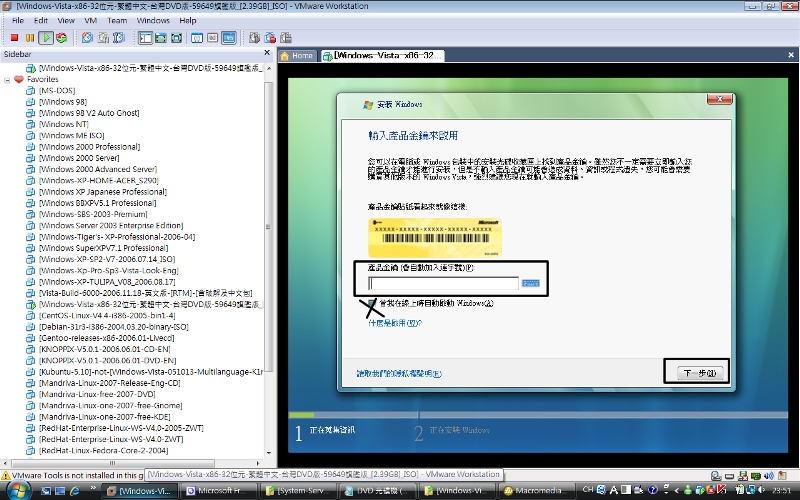This screenshot has height=500, width=800.
Task: Select [Windows 2000 Professional] VM
Action: pyautogui.click(x=89, y=146)
